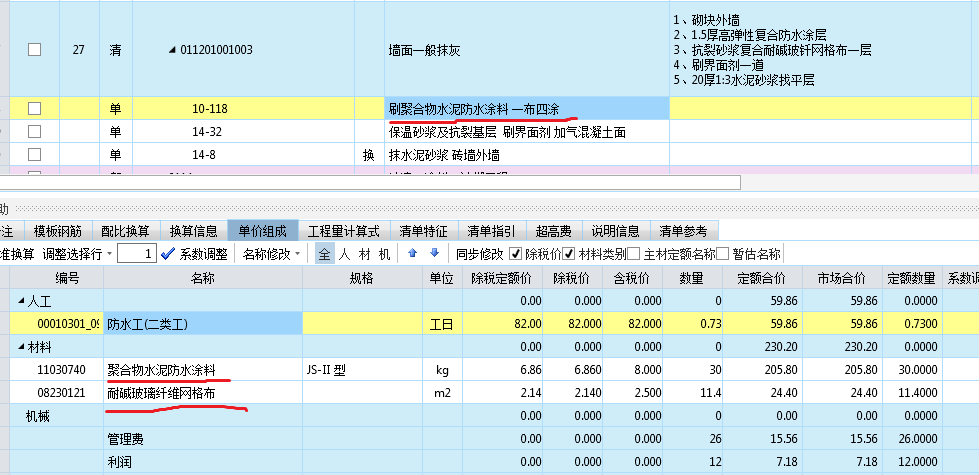Viewport: 979px width, 475px height.
Task: Switch to the 工程量计算式 tab
Action: point(343,232)
